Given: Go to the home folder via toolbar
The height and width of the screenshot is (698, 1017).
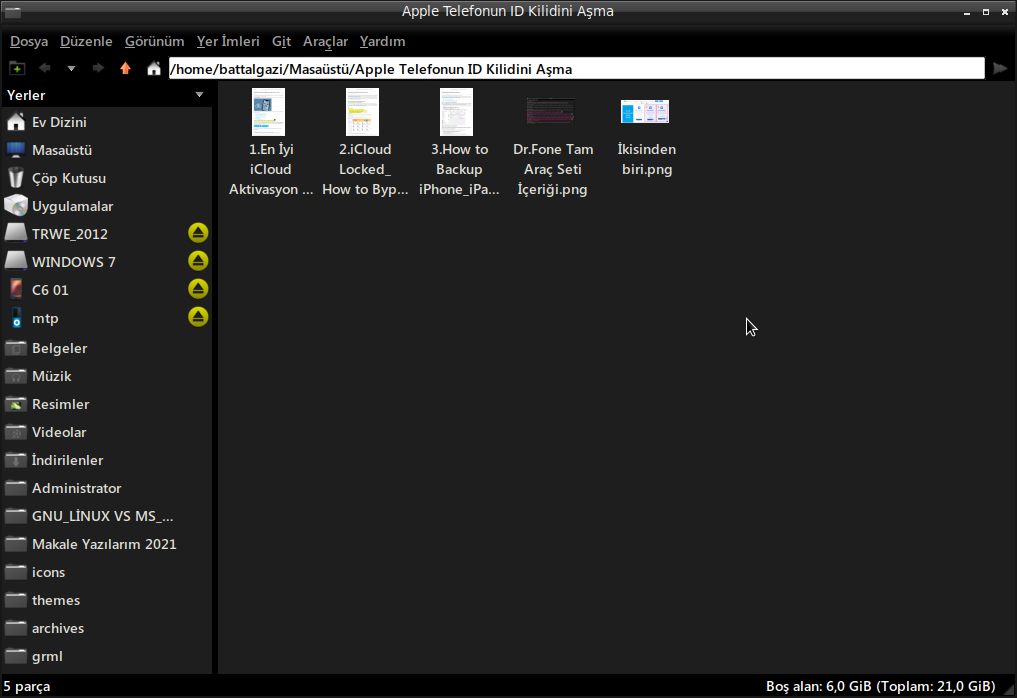Looking at the screenshot, I should 154,68.
